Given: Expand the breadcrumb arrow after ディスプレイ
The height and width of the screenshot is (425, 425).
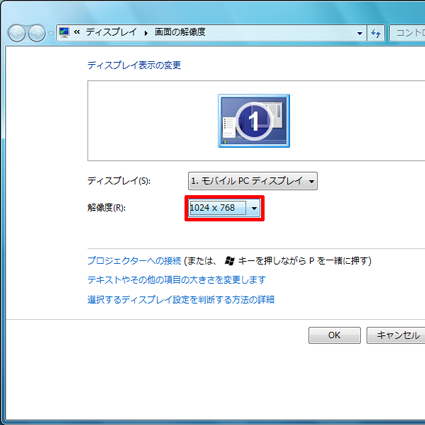Looking at the screenshot, I should (x=146, y=33).
